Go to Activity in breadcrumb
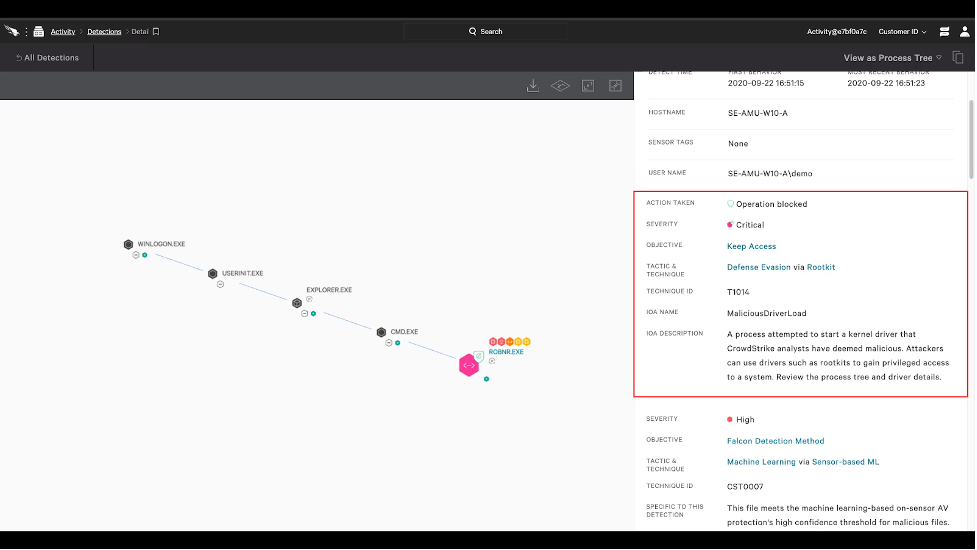 (63, 32)
